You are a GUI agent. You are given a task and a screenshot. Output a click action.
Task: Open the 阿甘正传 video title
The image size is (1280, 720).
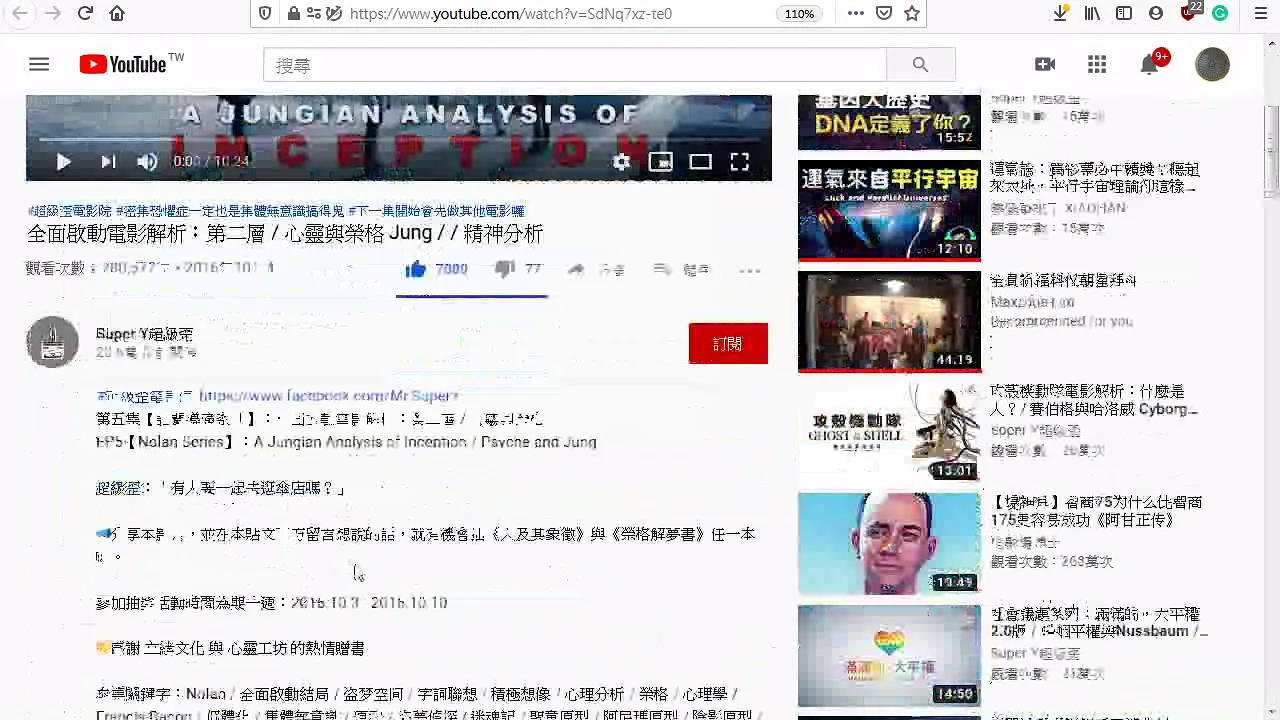pos(1096,511)
